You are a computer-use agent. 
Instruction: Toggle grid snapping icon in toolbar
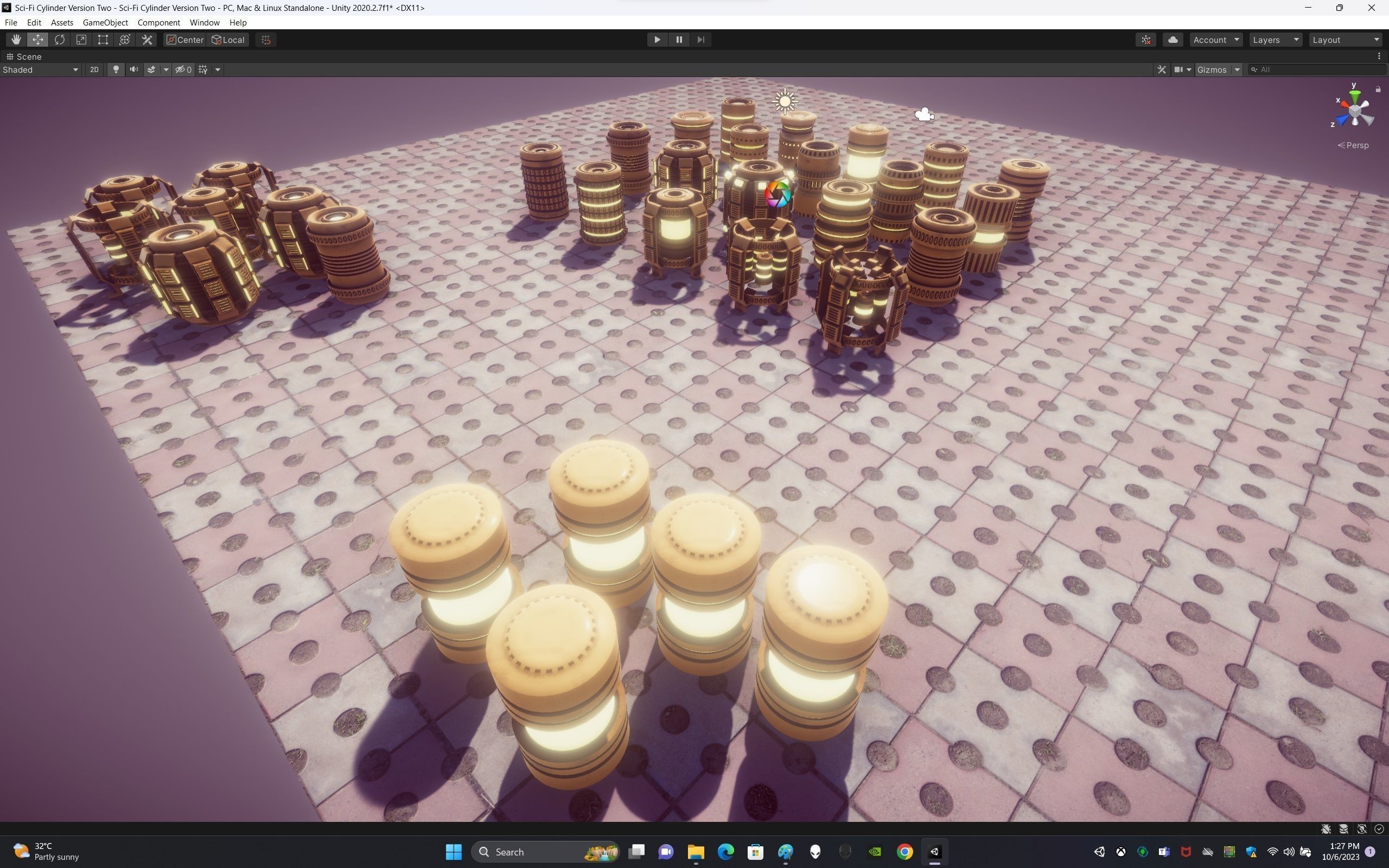(266, 40)
